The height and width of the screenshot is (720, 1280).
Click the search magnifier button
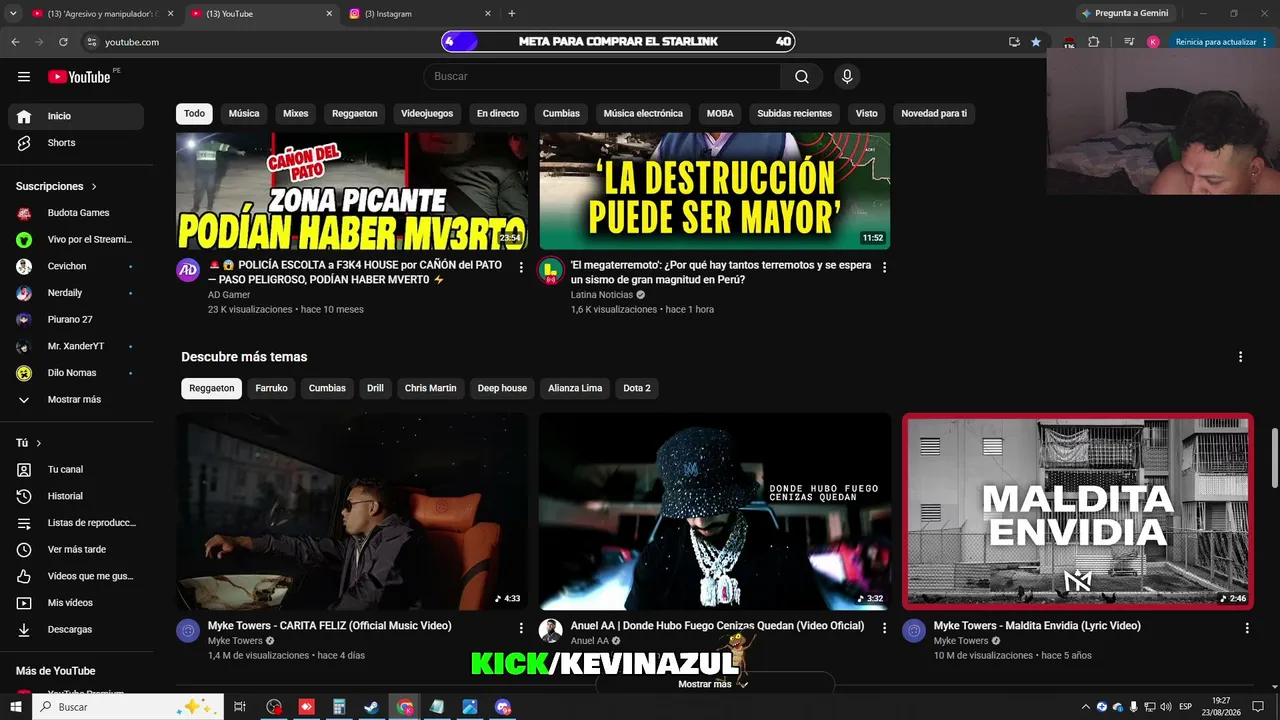[802, 77]
